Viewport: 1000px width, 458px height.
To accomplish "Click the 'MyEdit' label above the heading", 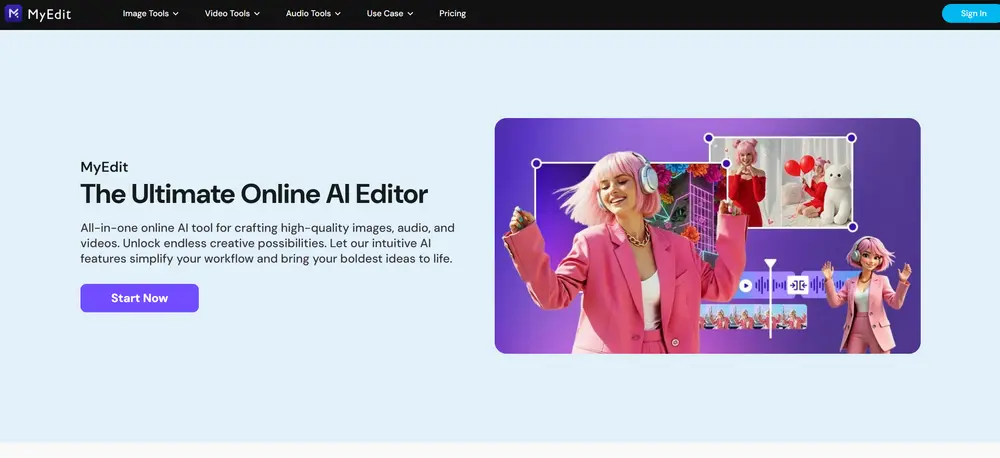I will pos(104,167).
